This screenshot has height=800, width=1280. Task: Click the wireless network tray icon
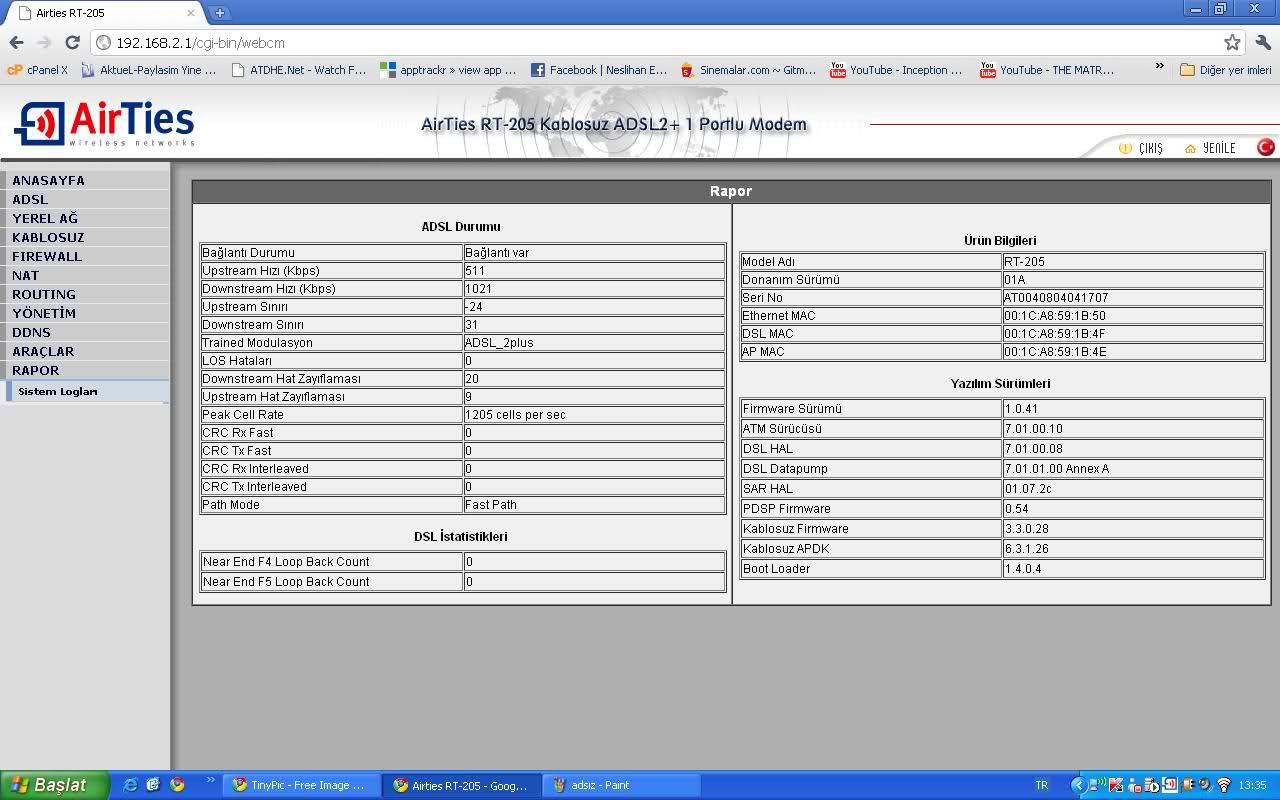point(1223,785)
